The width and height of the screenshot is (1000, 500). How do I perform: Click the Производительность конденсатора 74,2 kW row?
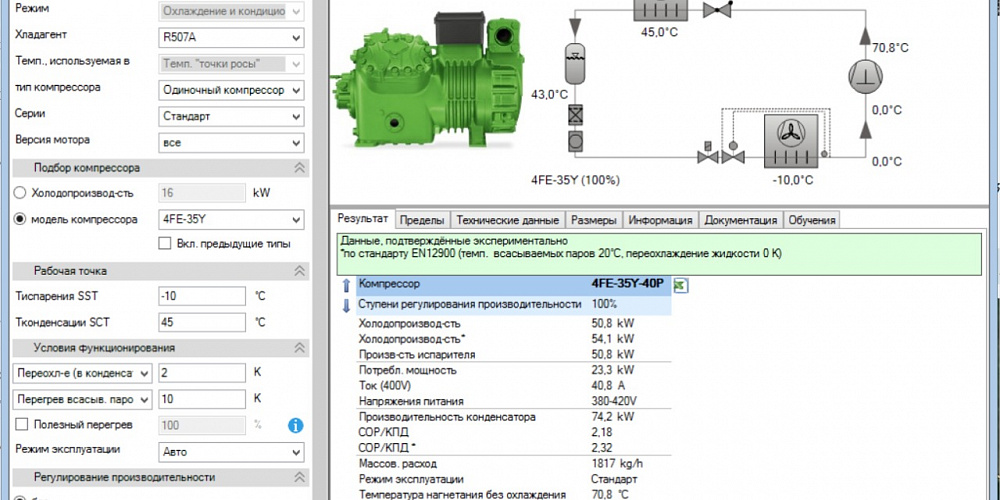[x=514, y=417]
